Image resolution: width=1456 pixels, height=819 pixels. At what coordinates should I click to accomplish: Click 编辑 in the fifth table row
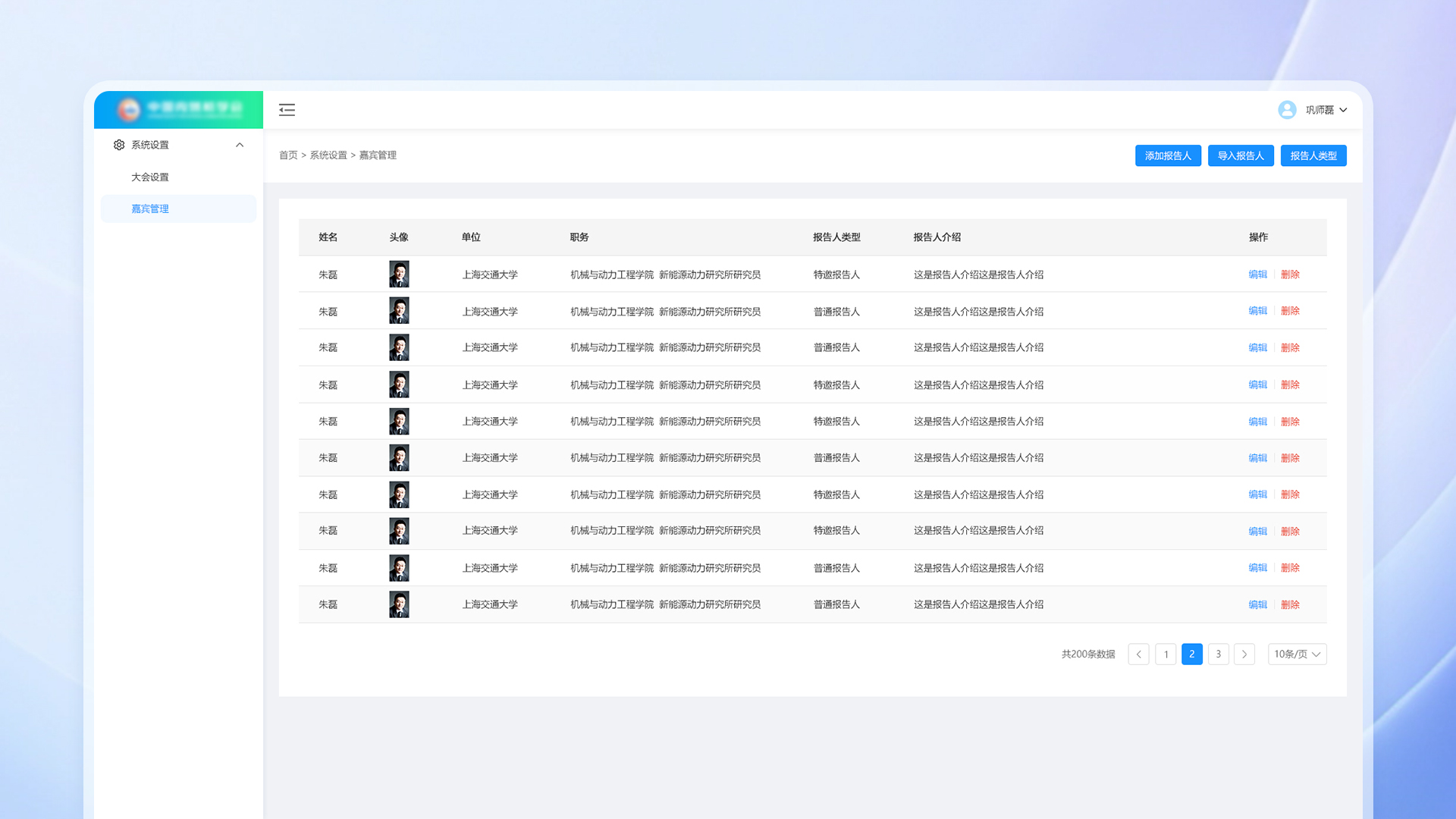point(1258,422)
